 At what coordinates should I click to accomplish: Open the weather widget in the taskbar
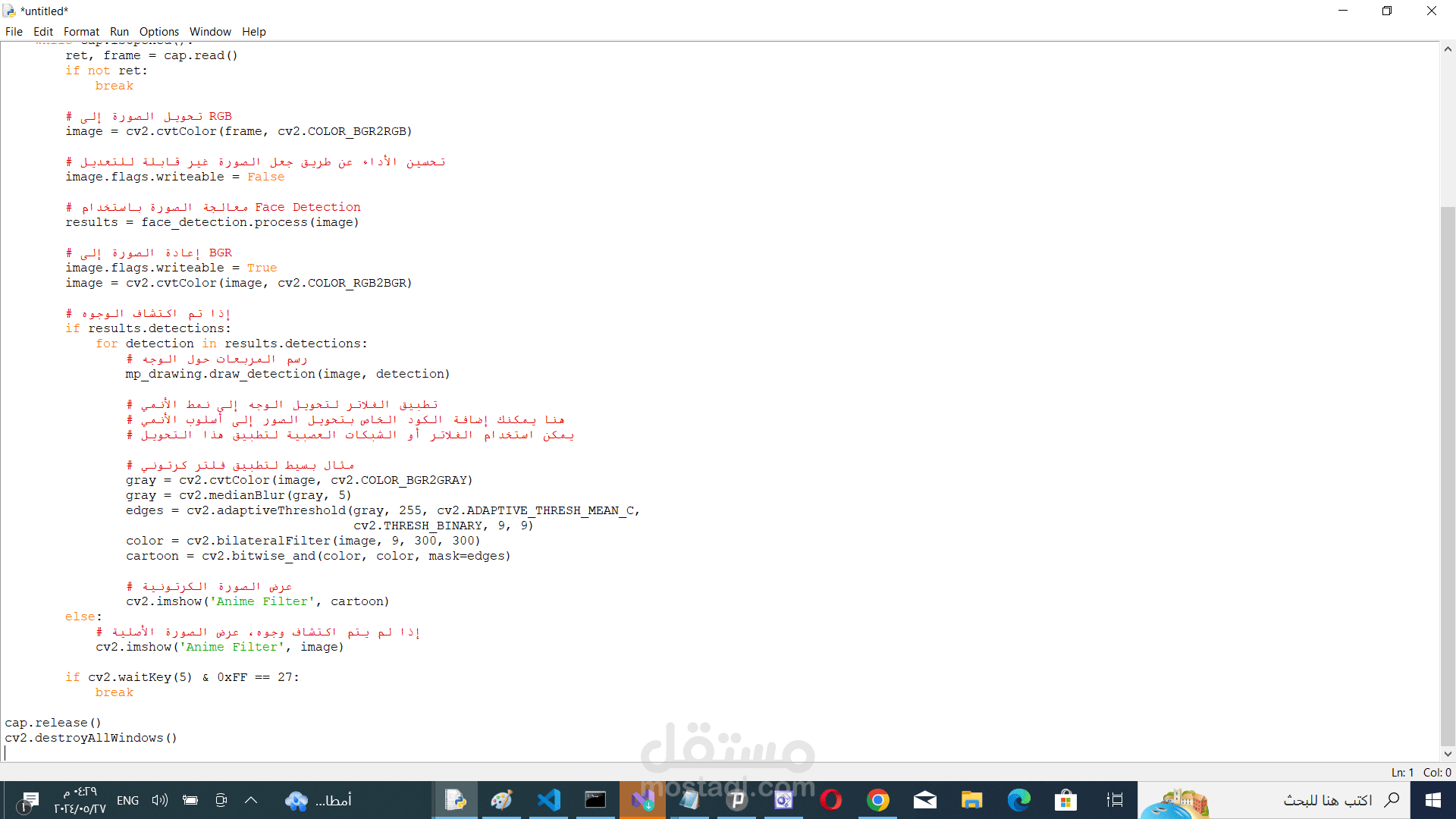318,800
